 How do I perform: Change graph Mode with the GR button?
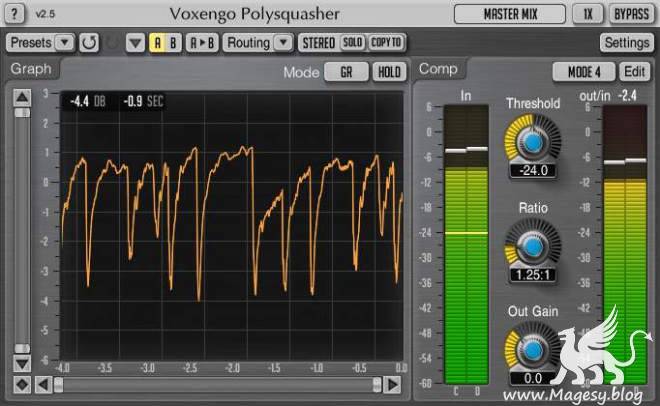(346, 72)
